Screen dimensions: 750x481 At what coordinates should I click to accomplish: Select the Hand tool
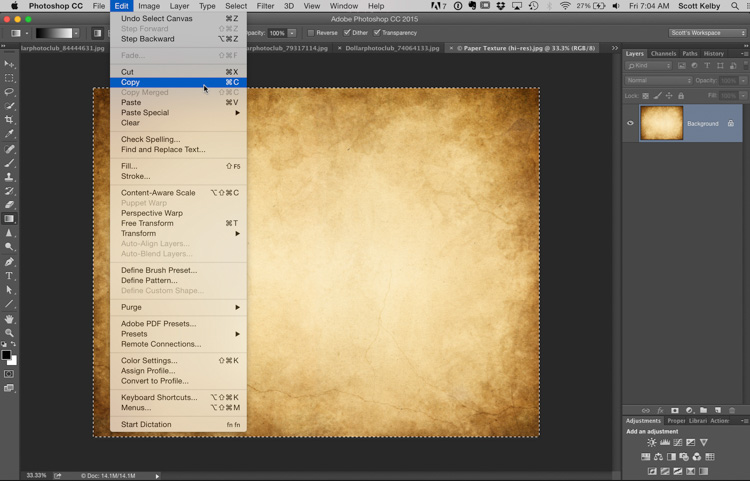pyautogui.click(x=9, y=319)
